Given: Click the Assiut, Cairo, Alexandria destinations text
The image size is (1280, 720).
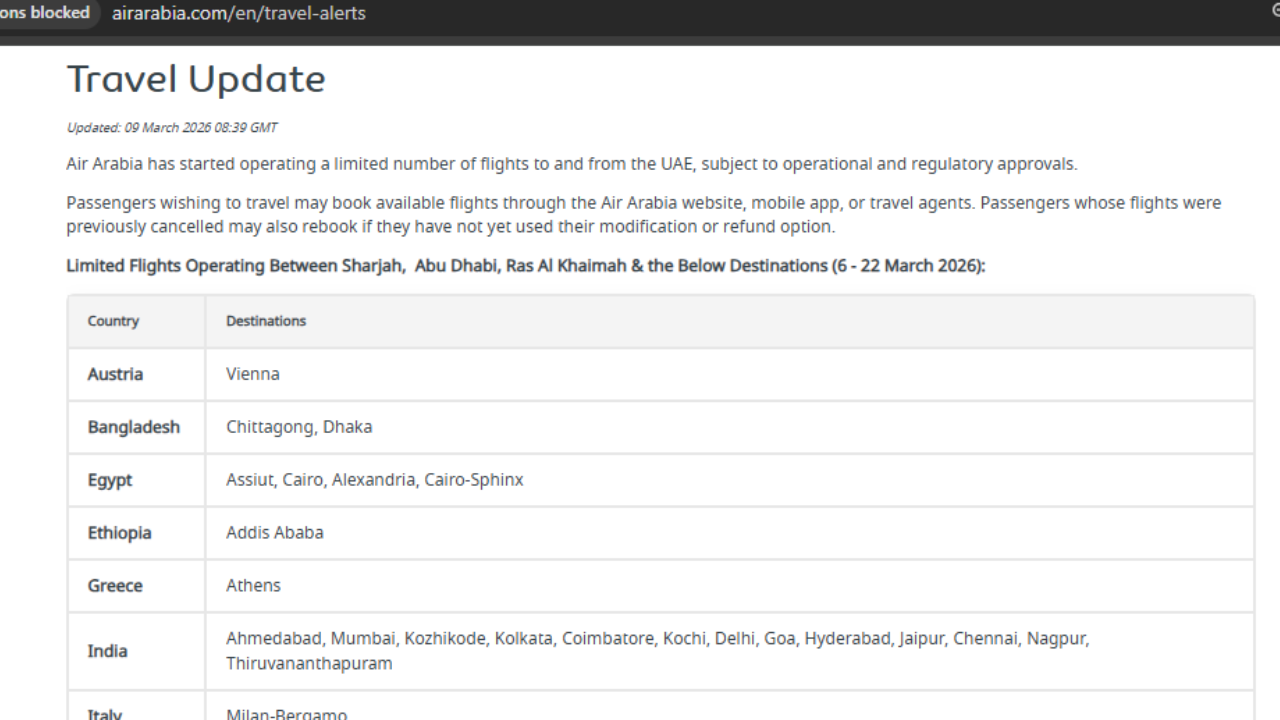Looking at the screenshot, I should click(x=374, y=480).
